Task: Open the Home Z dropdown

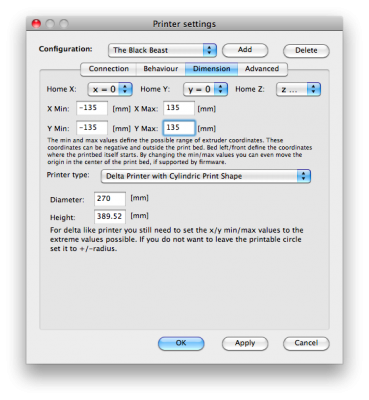Action: (298, 89)
